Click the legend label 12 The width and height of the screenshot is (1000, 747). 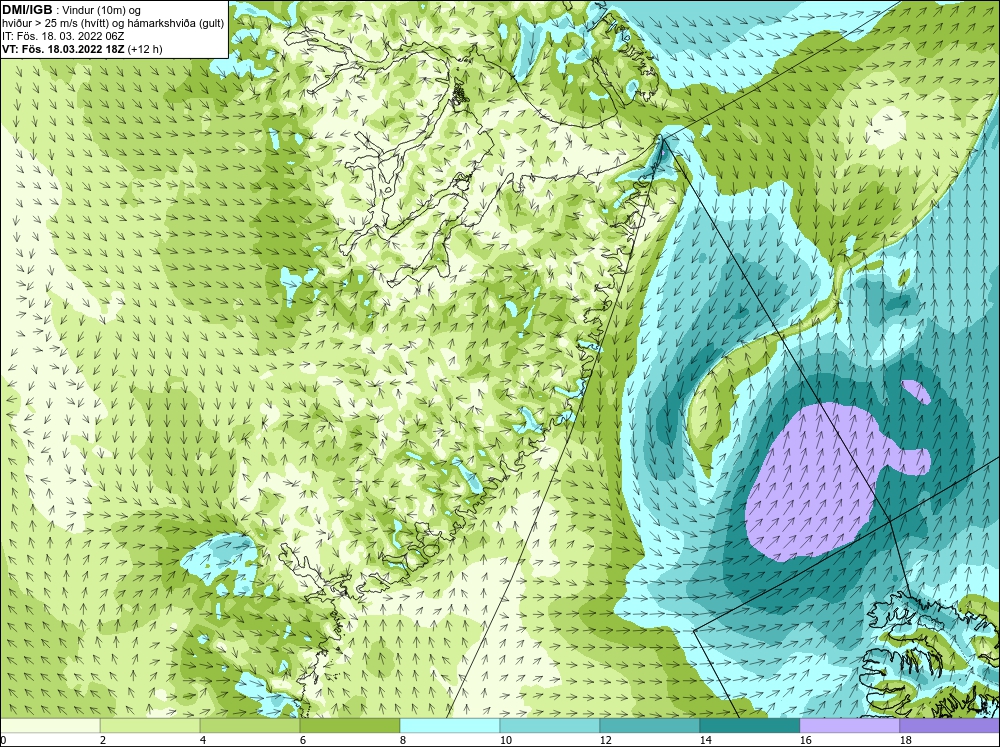point(606,740)
